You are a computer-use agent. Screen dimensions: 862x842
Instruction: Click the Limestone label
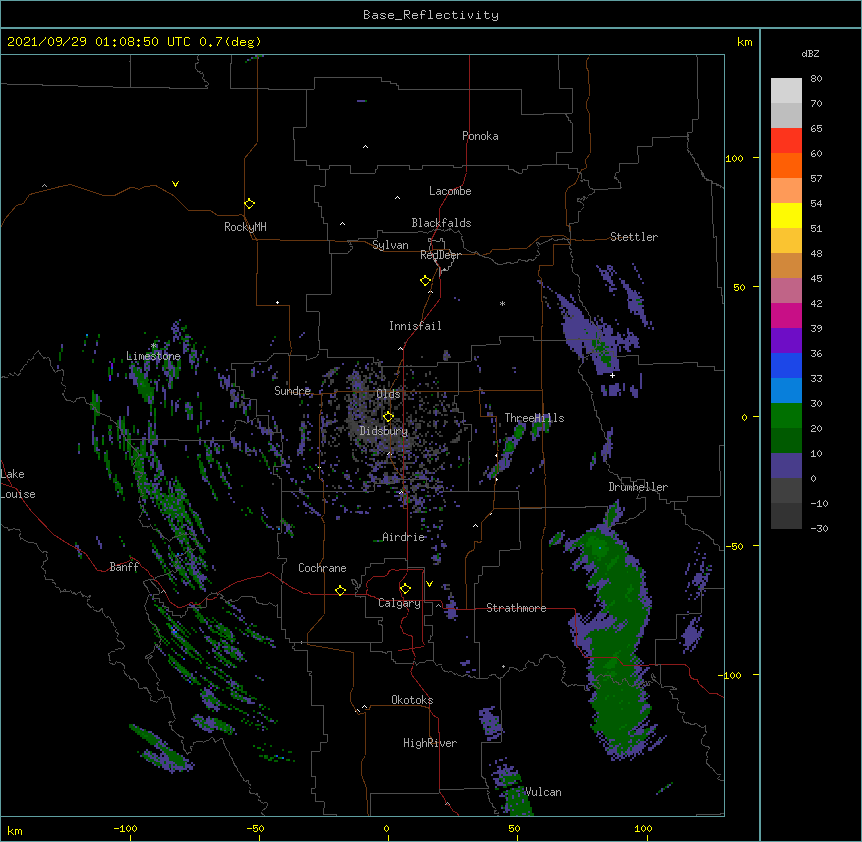[153, 356]
